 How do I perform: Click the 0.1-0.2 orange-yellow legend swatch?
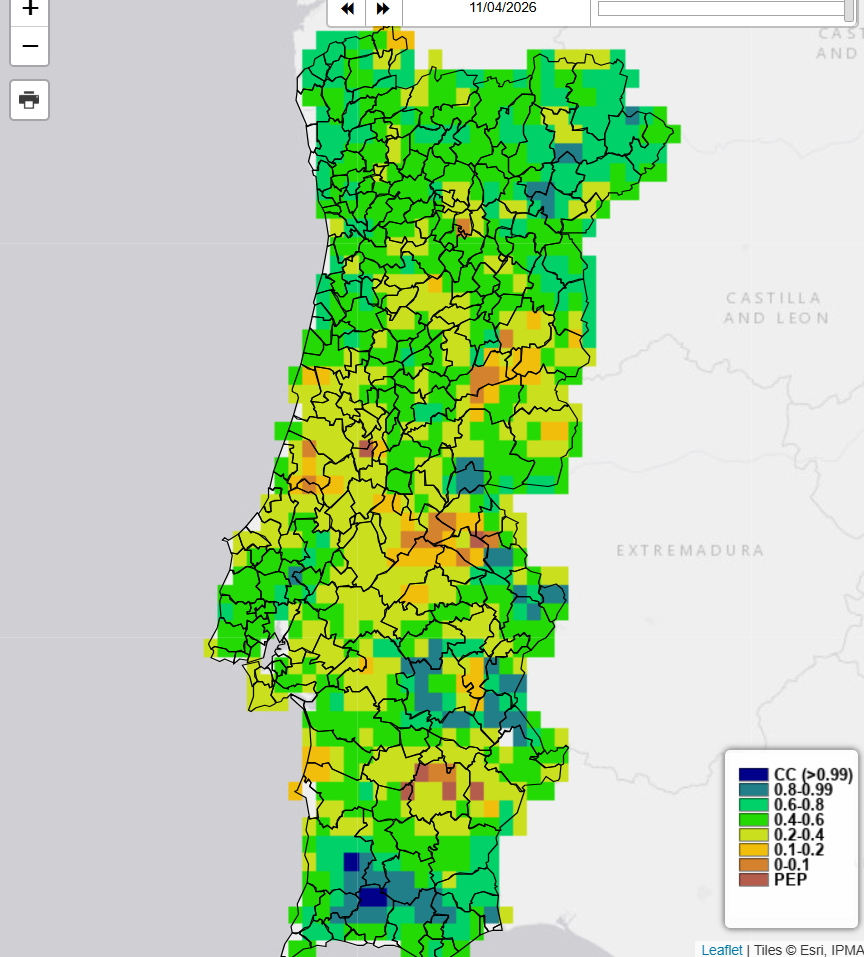753,850
